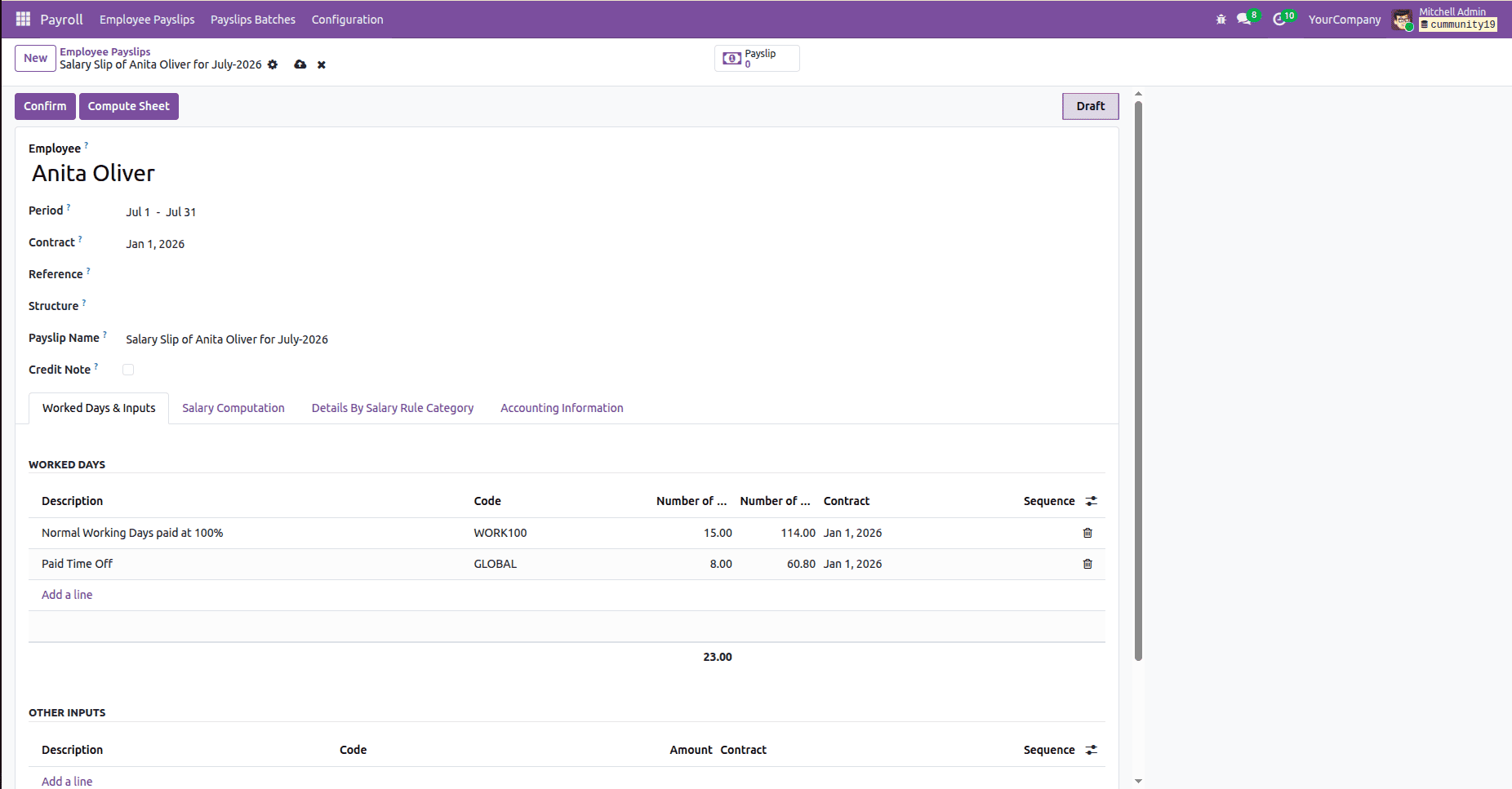The image size is (1512, 789).
Task: Click the 15.00 number of days cell
Action: (718, 533)
